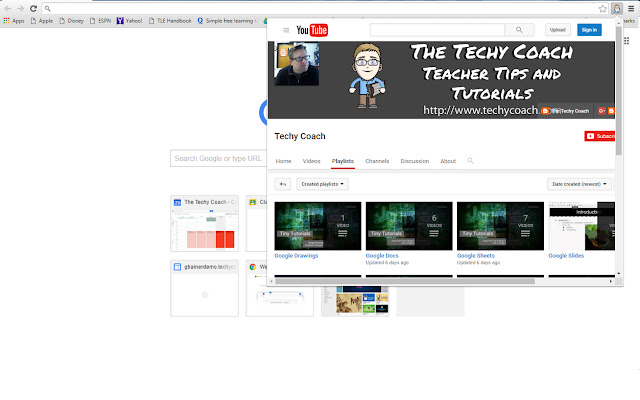
Task: Click the popup horizontal scrollbar
Action: [x=405, y=281]
